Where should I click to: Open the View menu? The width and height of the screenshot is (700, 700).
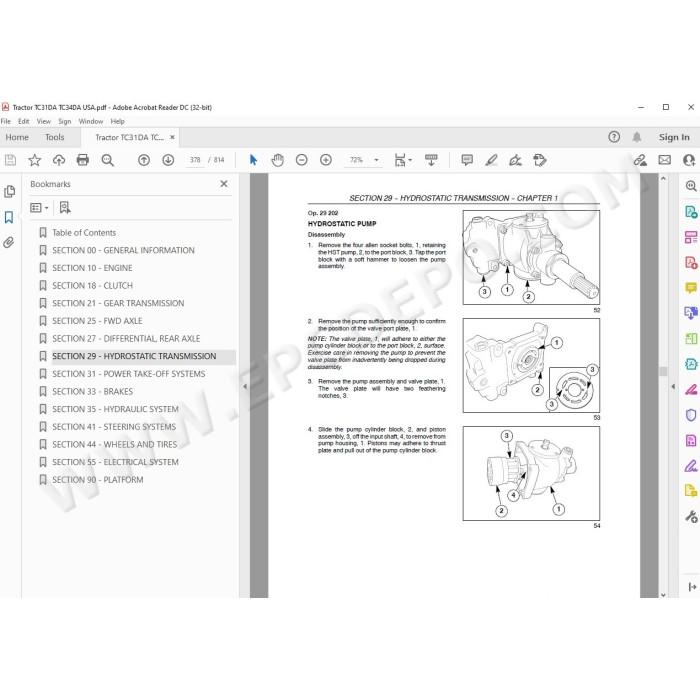(x=44, y=121)
